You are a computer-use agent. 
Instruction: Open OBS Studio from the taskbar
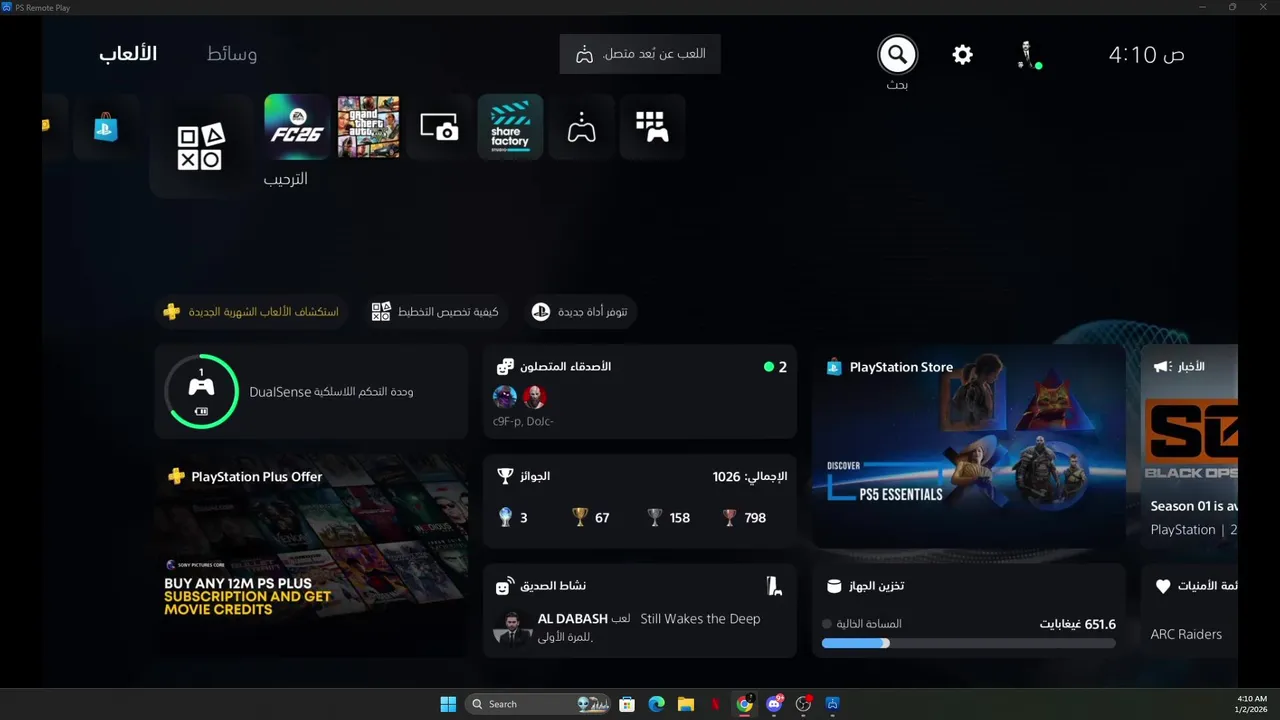(x=803, y=704)
